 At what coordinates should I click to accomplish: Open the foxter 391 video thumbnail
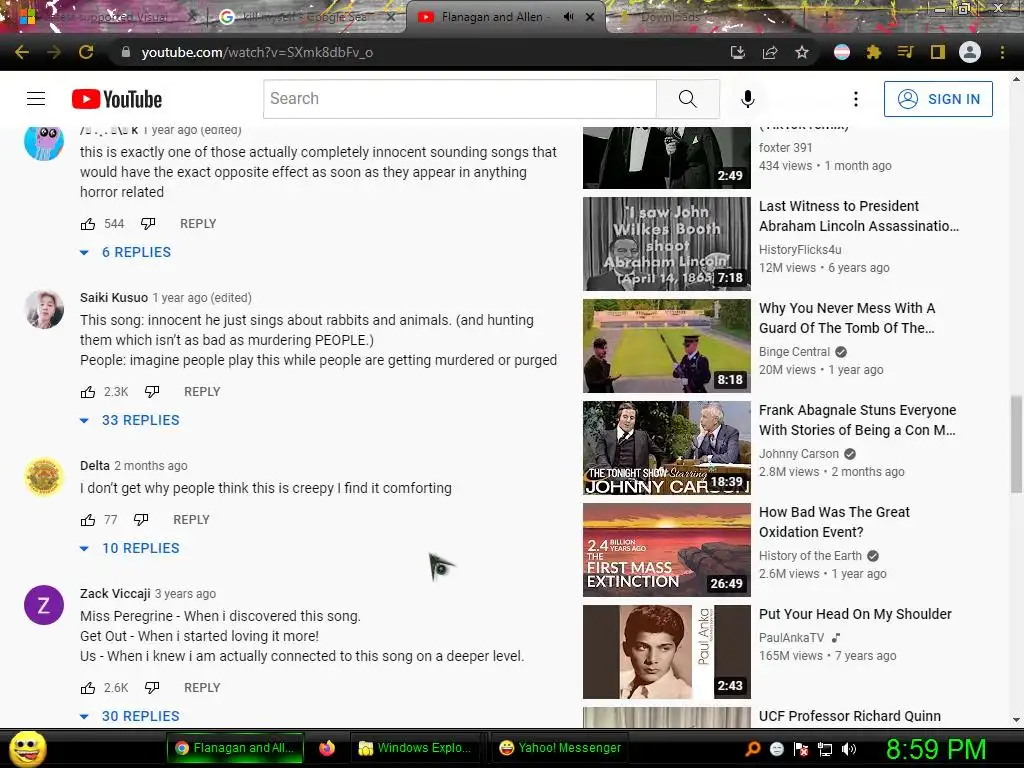click(667, 157)
